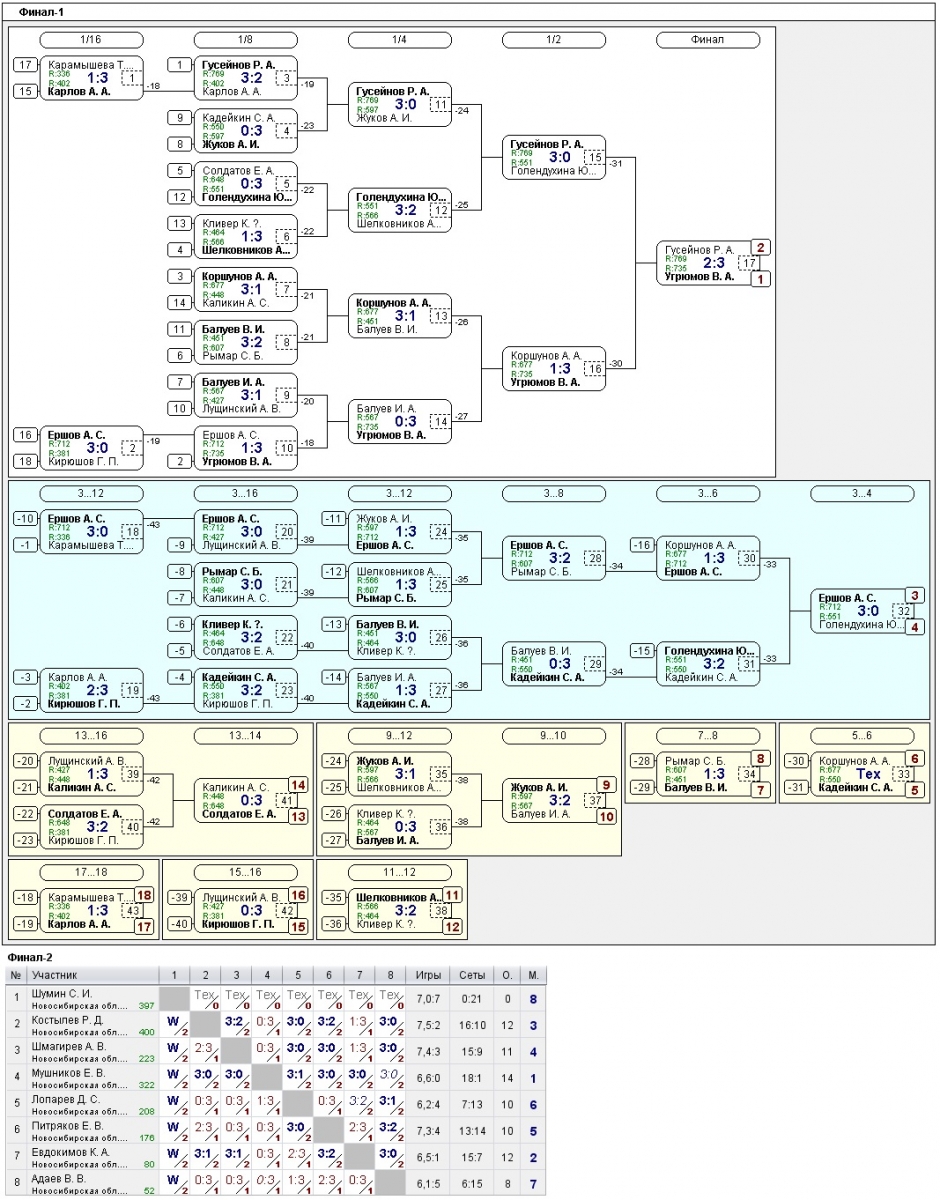The image size is (940, 1200).
Task: Click the "3...4" placement round header
Action: tap(861, 493)
